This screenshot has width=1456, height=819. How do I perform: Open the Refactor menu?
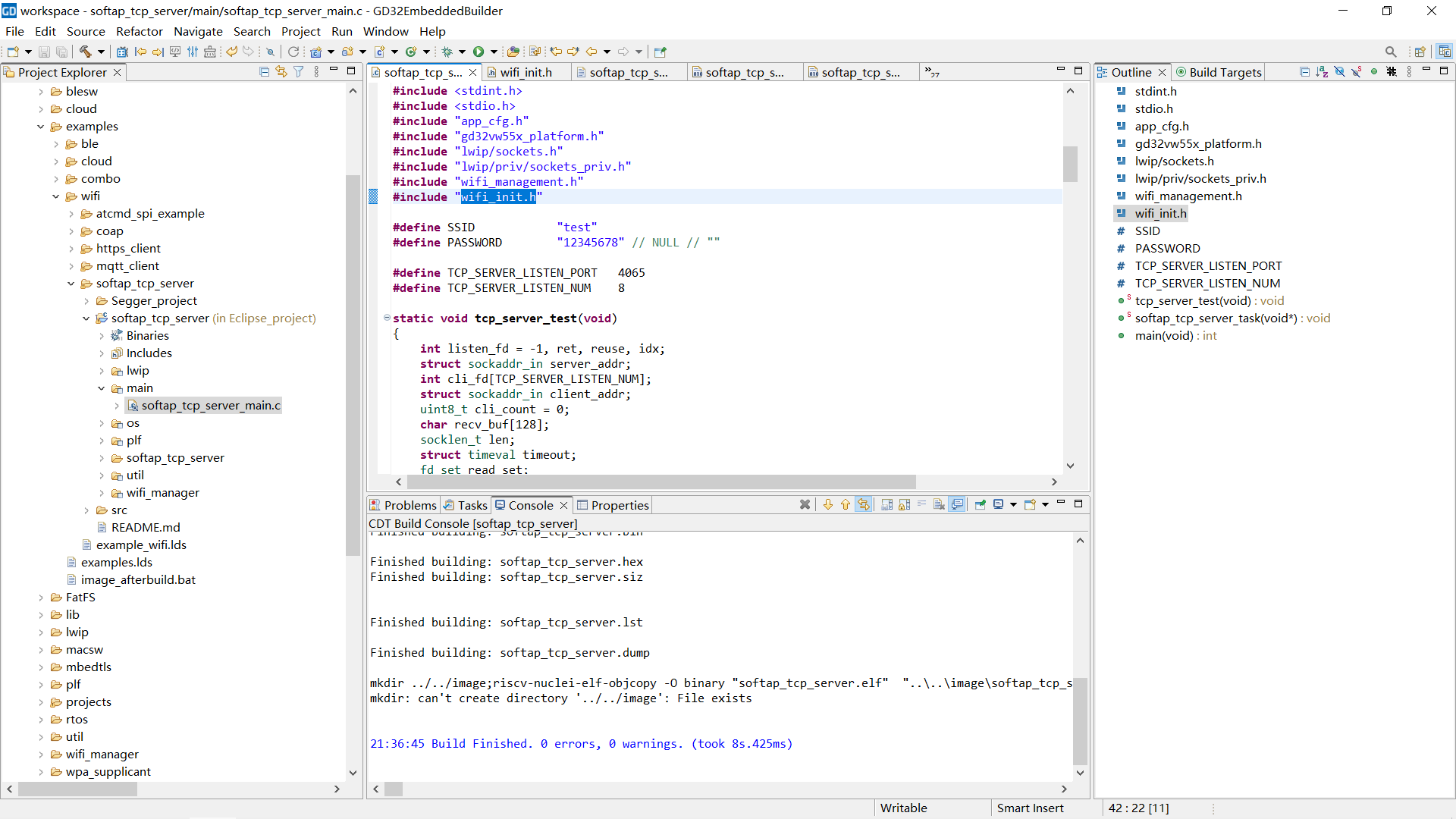coord(139,31)
